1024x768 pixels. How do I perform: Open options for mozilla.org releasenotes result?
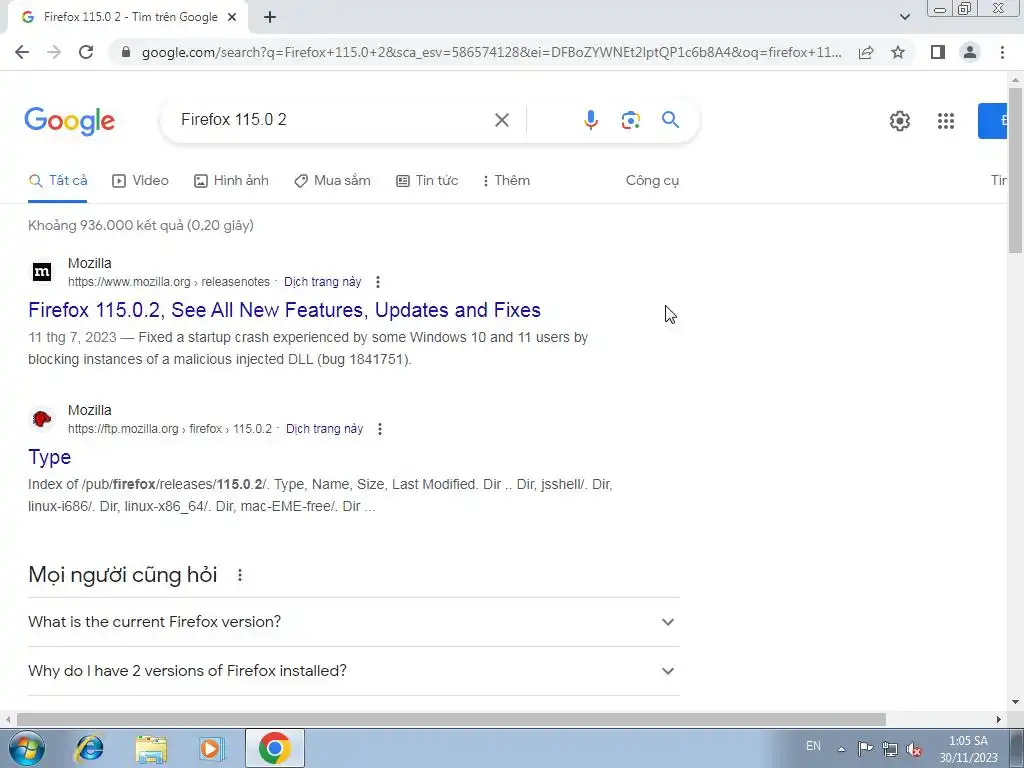[x=377, y=282]
